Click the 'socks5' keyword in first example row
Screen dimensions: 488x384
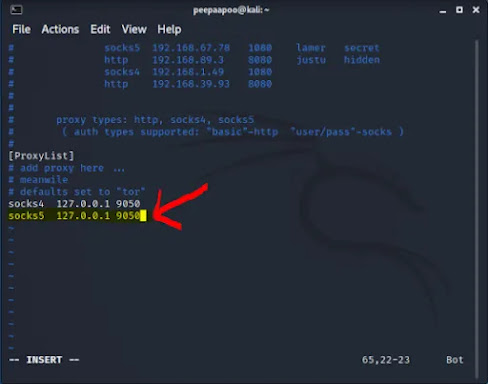tap(122, 48)
